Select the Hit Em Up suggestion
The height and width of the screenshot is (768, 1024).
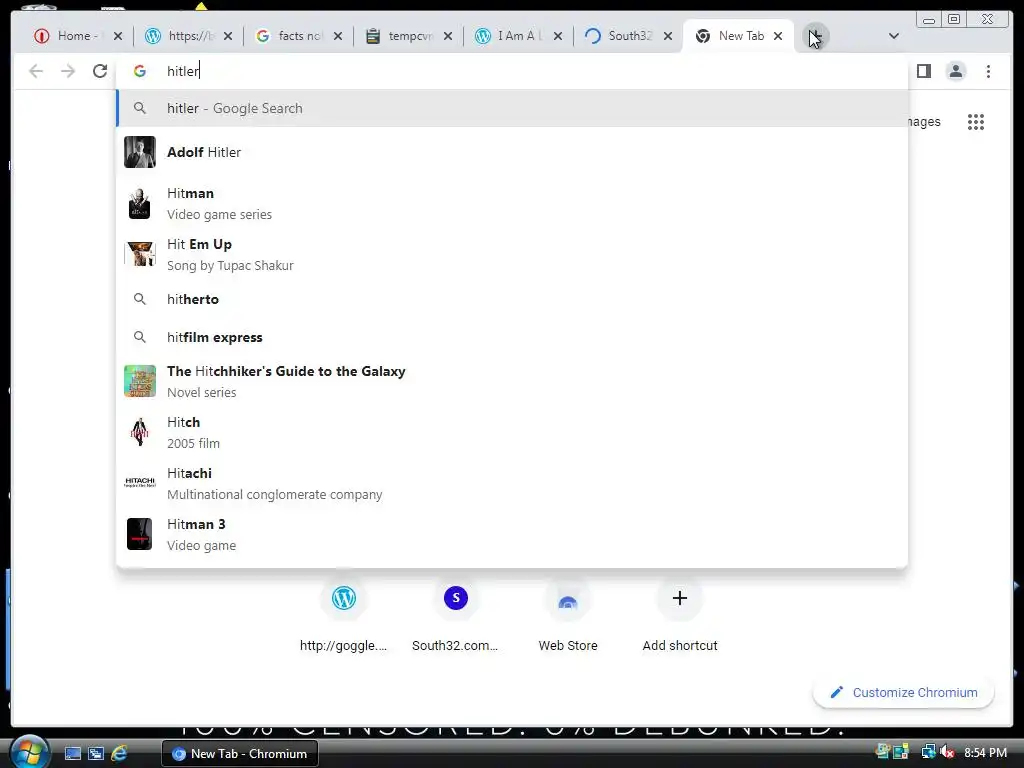(512, 255)
